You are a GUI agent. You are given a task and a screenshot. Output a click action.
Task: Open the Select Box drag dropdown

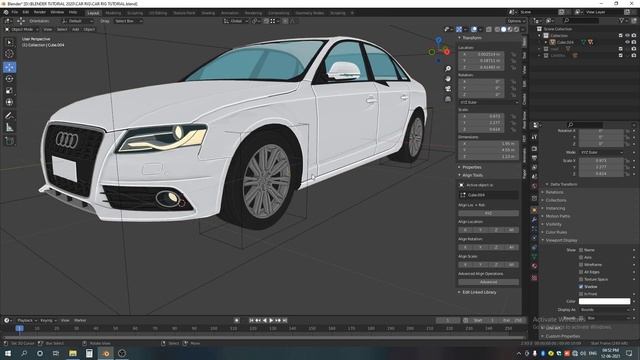point(128,21)
